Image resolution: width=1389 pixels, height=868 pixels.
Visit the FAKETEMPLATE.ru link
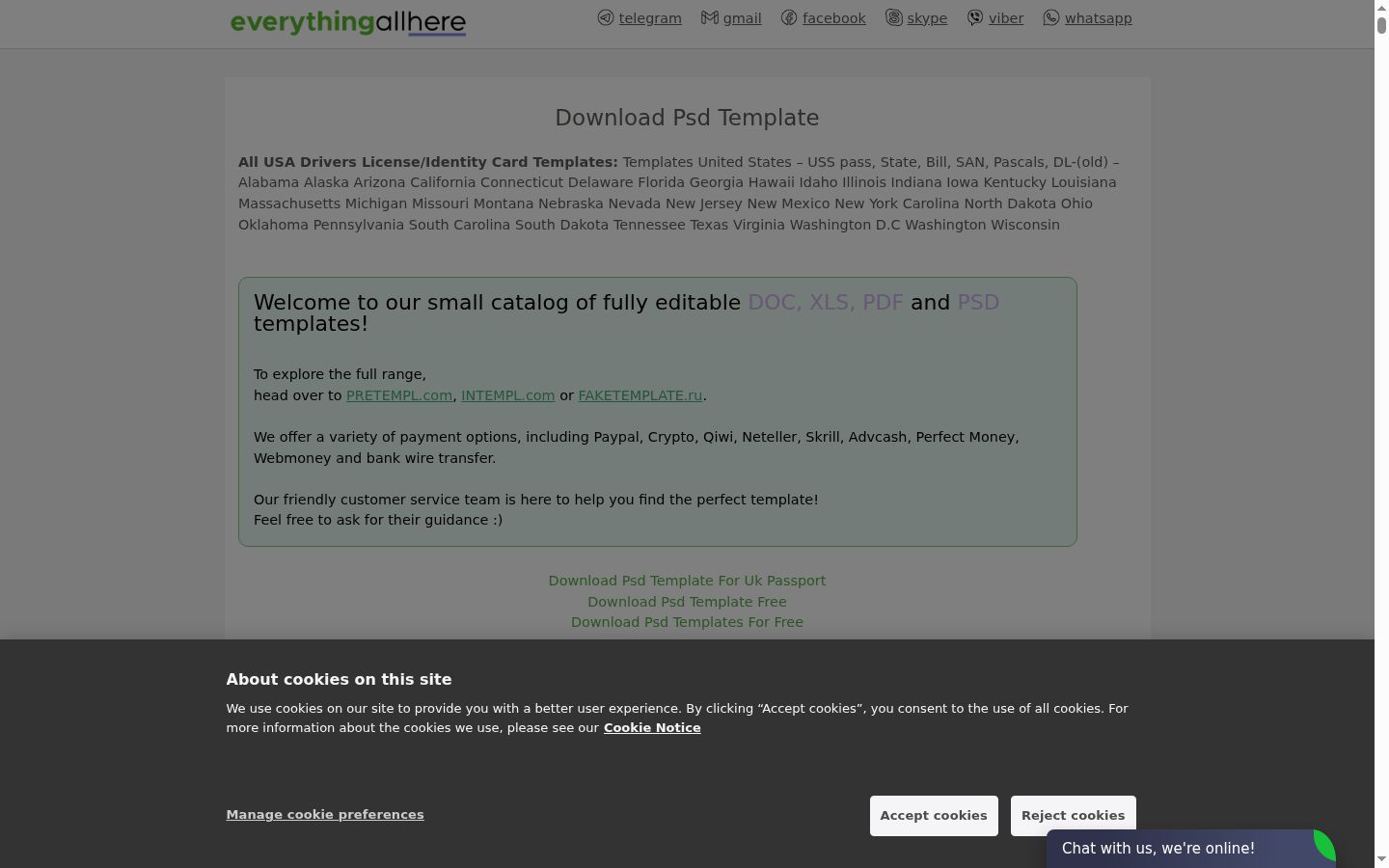point(640,395)
